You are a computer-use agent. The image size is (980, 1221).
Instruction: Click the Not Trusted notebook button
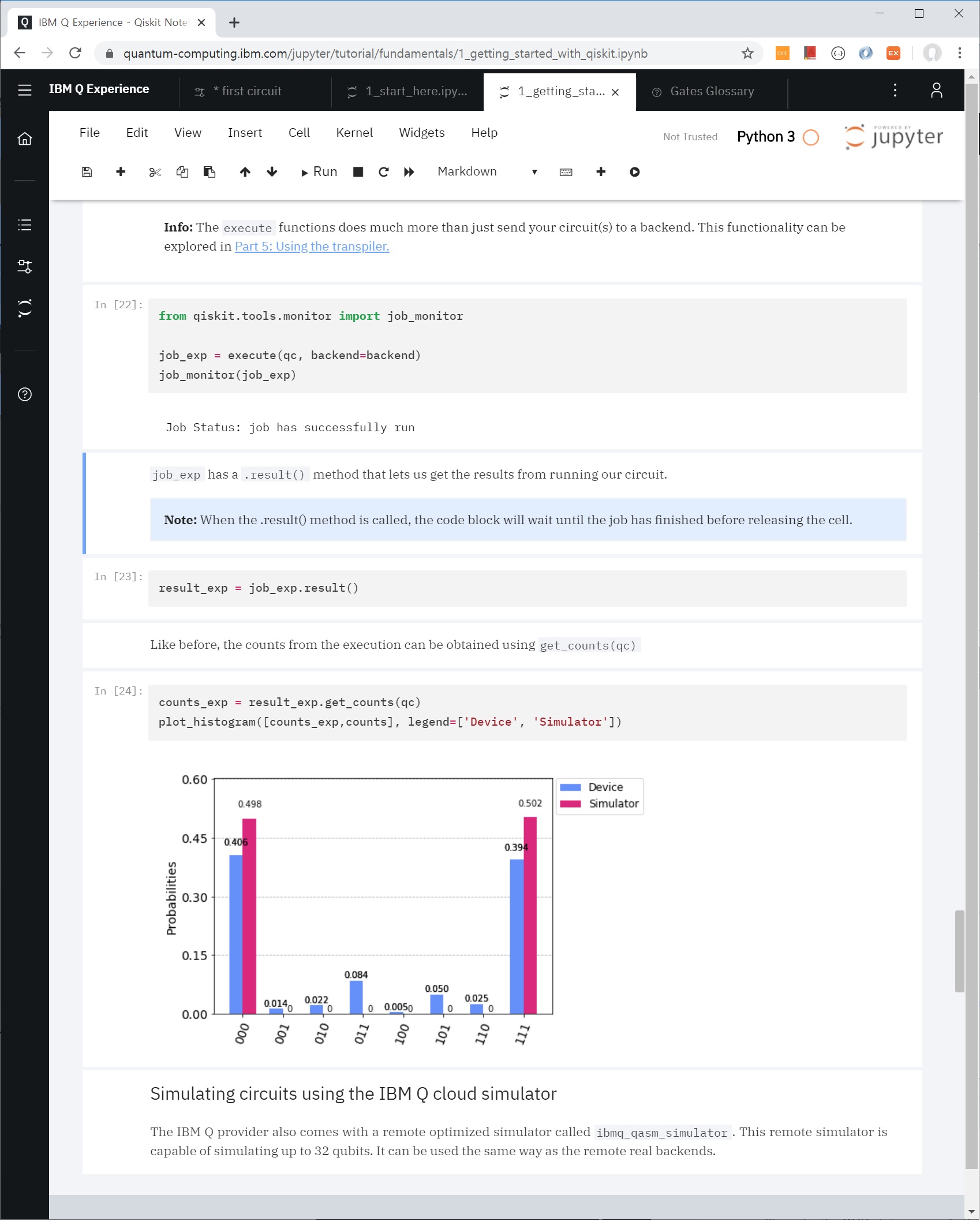(x=690, y=137)
